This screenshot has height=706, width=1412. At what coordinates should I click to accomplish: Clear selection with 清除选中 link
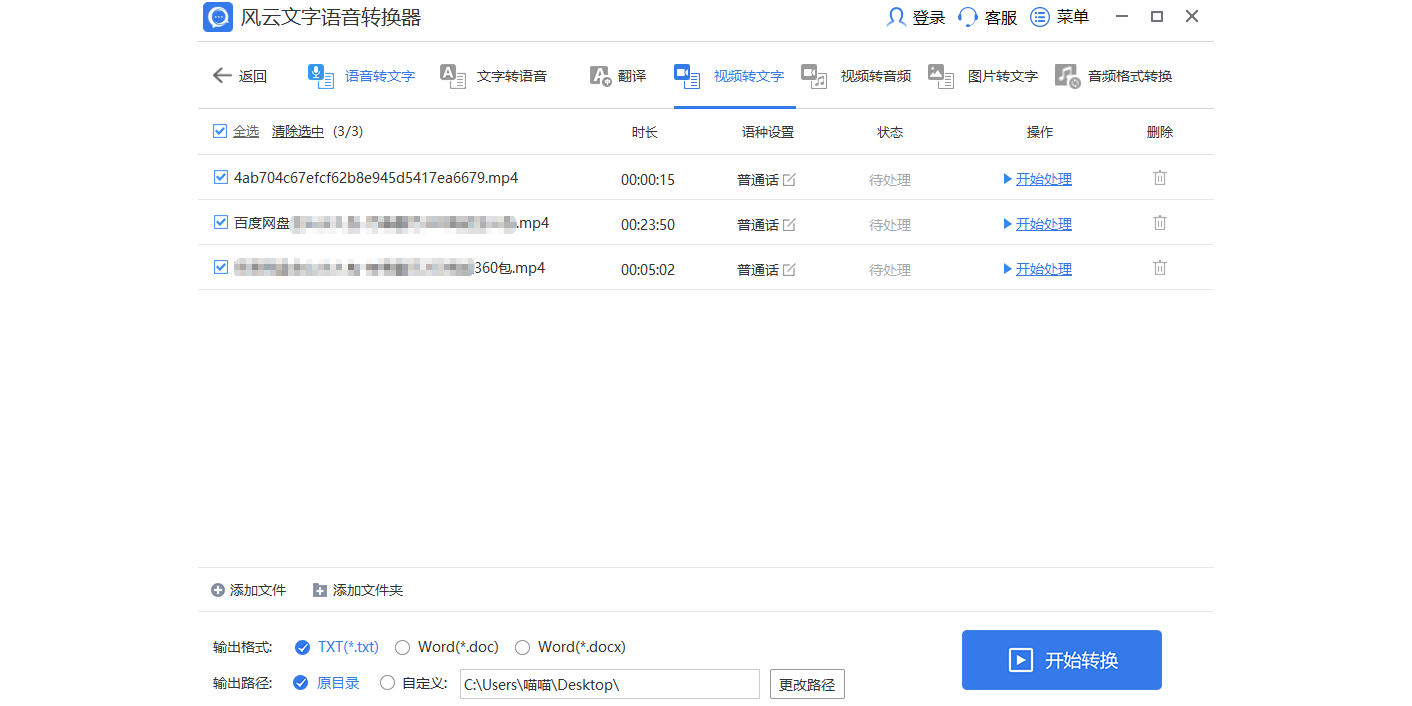point(297,131)
